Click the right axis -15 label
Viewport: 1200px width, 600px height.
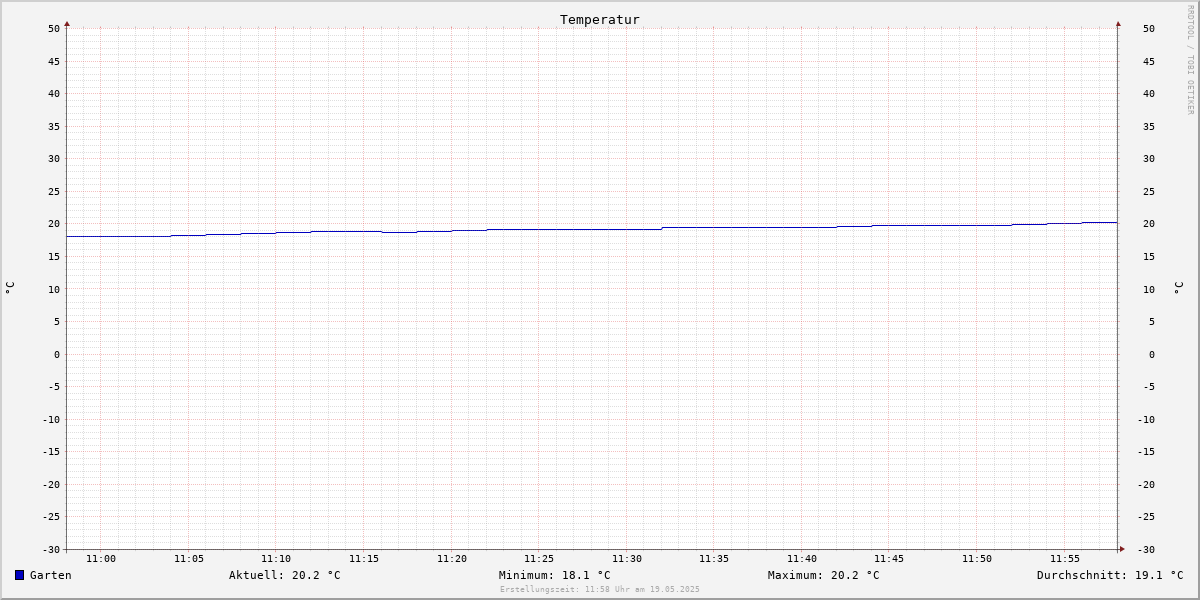pos(1146,451)
